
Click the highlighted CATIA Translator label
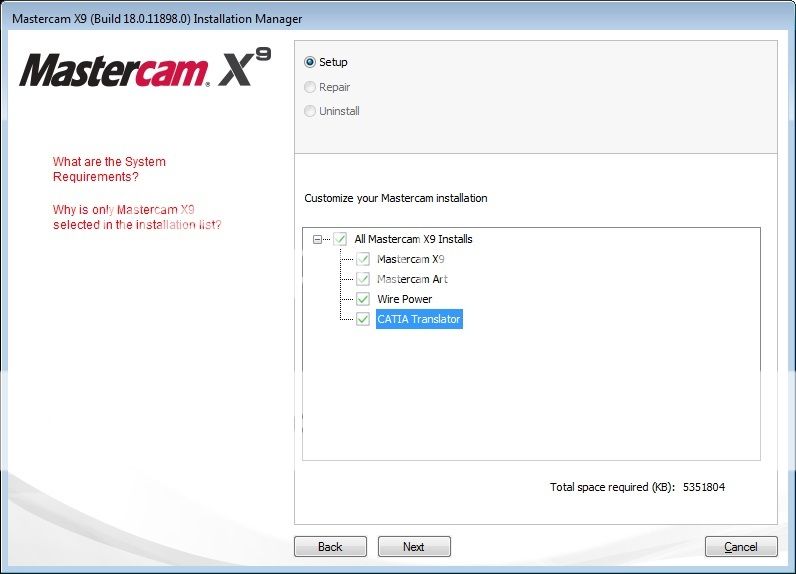(x=419, y=319)
